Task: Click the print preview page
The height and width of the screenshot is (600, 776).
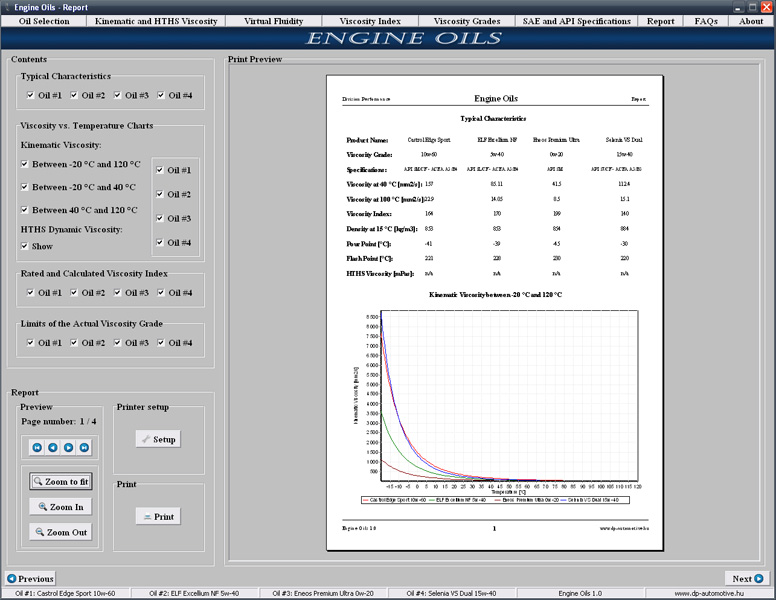Action: pos(495,313)
